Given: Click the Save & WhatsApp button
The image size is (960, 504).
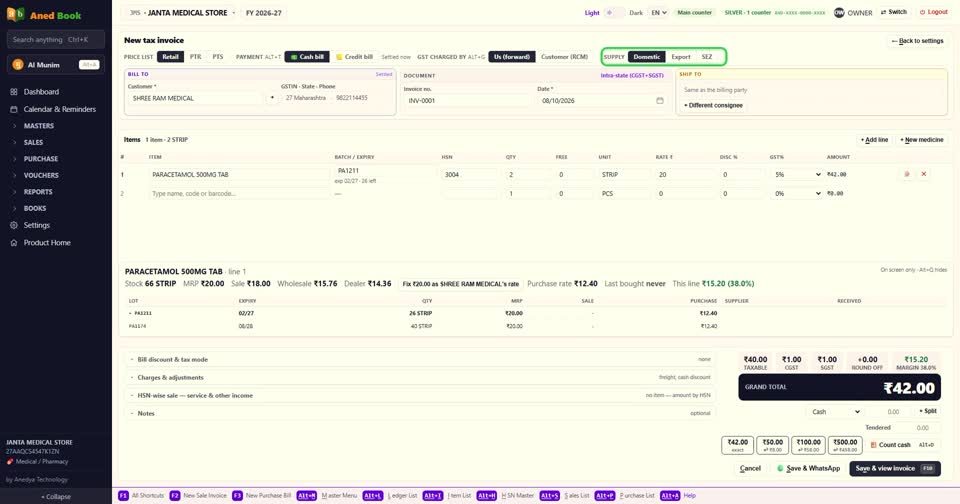Looking at the screenshot, I should pos(808,468).
